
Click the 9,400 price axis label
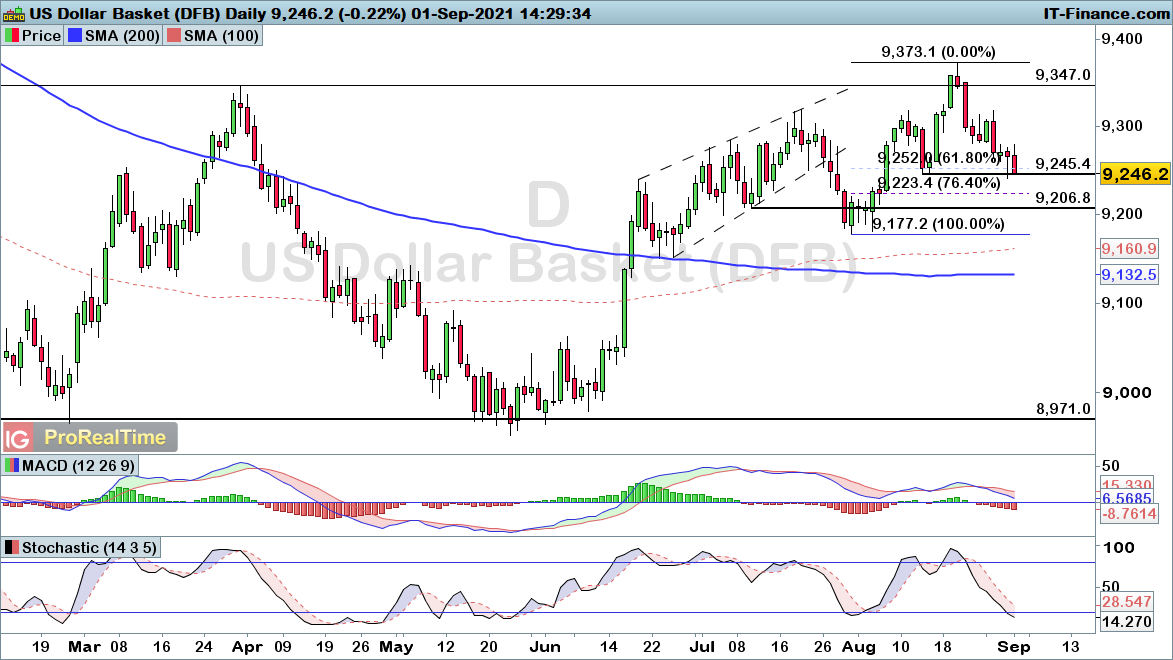(x=1123, y=38)
